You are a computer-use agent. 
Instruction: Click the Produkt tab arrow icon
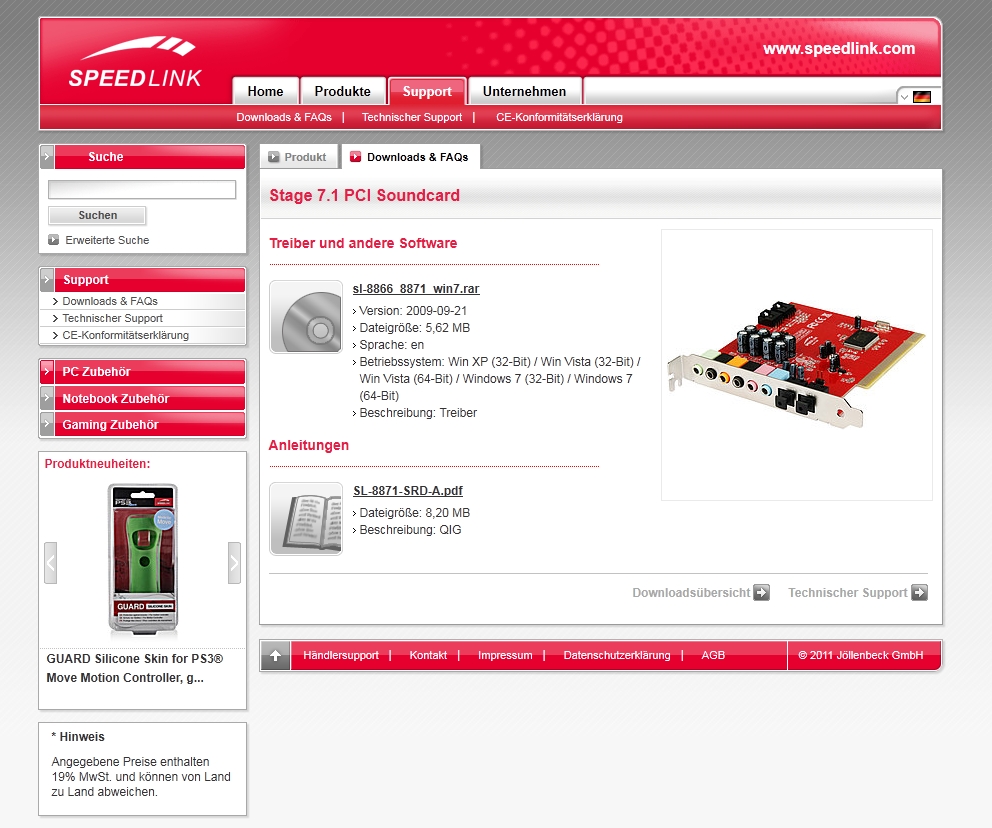[274, 157]
